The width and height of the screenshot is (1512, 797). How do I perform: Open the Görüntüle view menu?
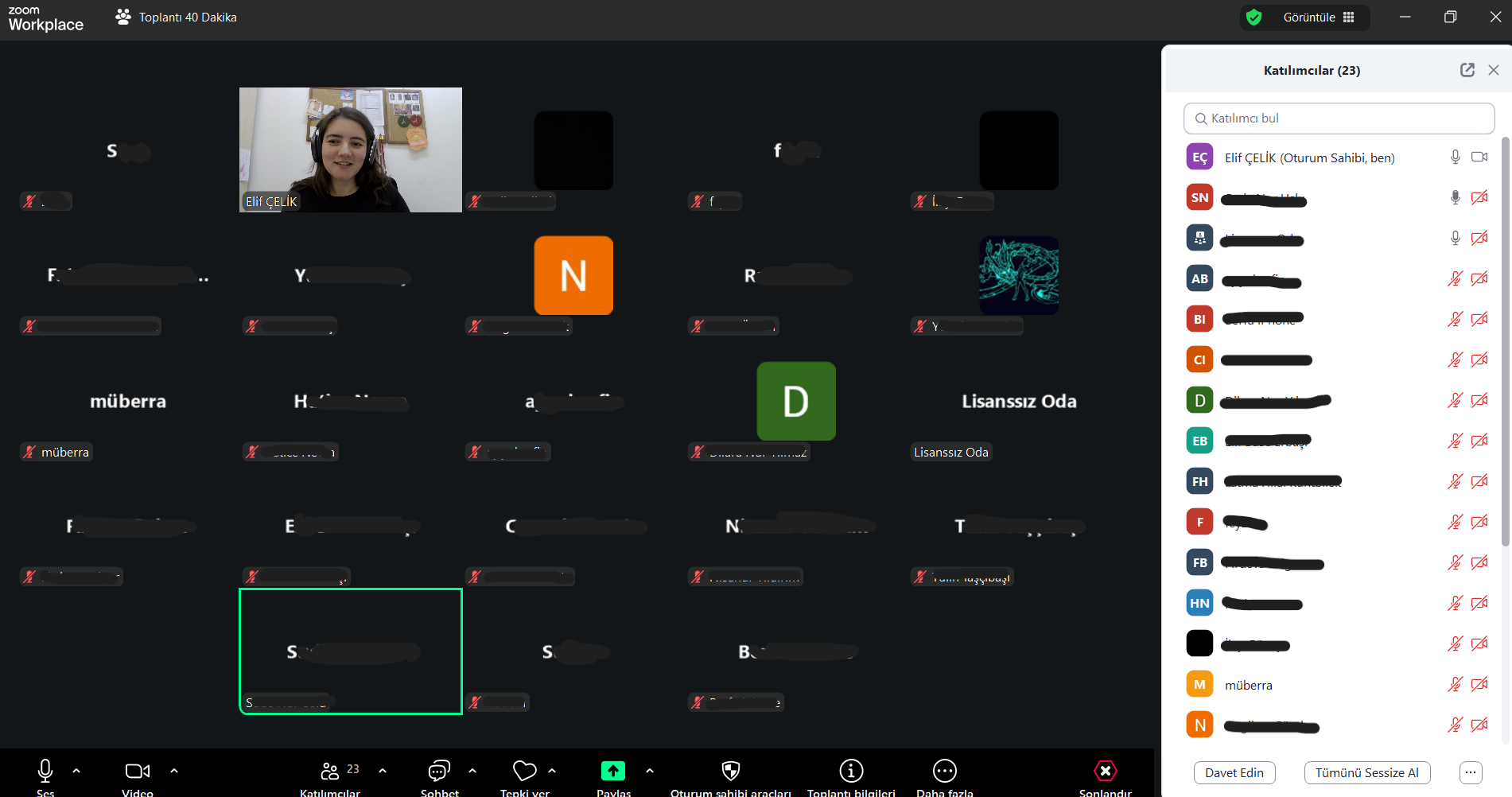(1318, 17)
